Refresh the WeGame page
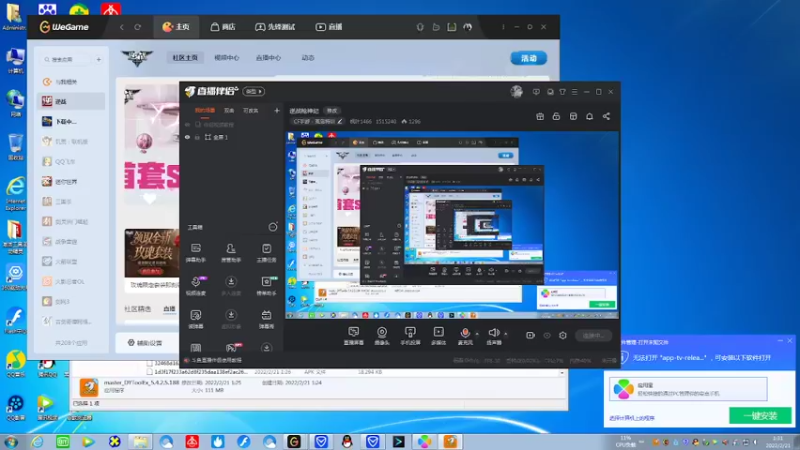The image size is (800, 450). pyautogui.click(x=138, y=27)
